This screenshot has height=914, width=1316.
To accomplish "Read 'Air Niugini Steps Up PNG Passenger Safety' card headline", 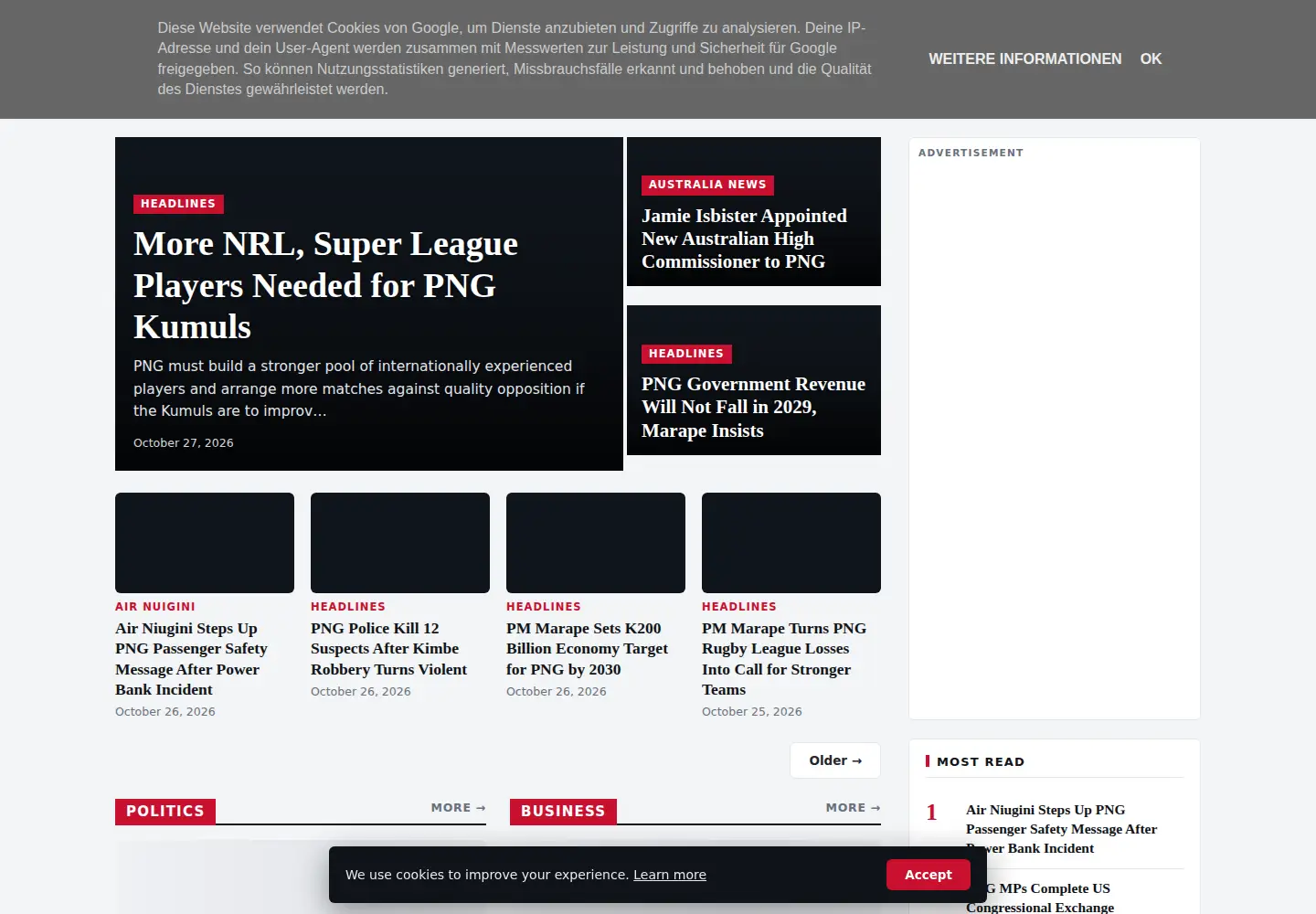I will 192,659.
